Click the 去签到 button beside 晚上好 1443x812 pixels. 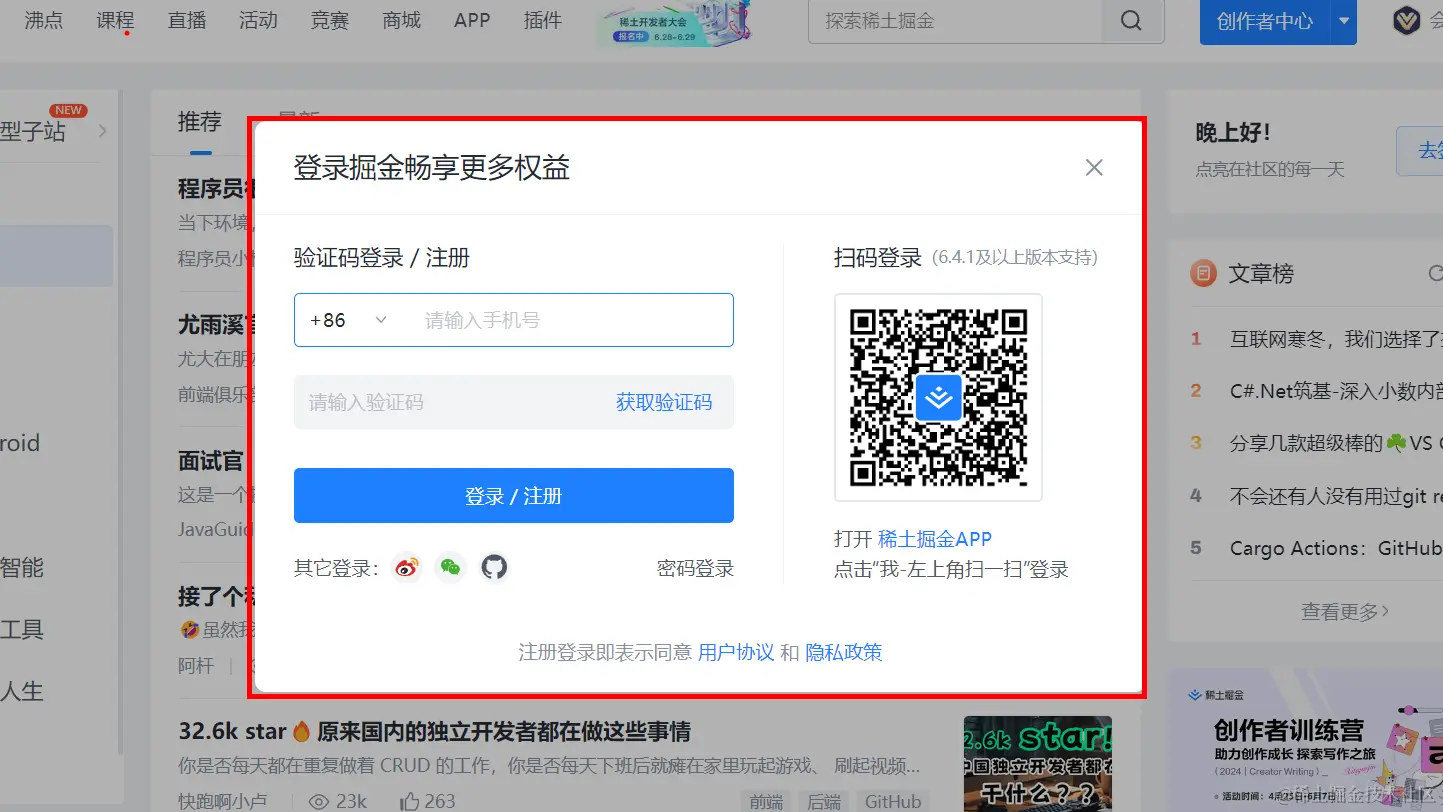[x=1420, y=151]
